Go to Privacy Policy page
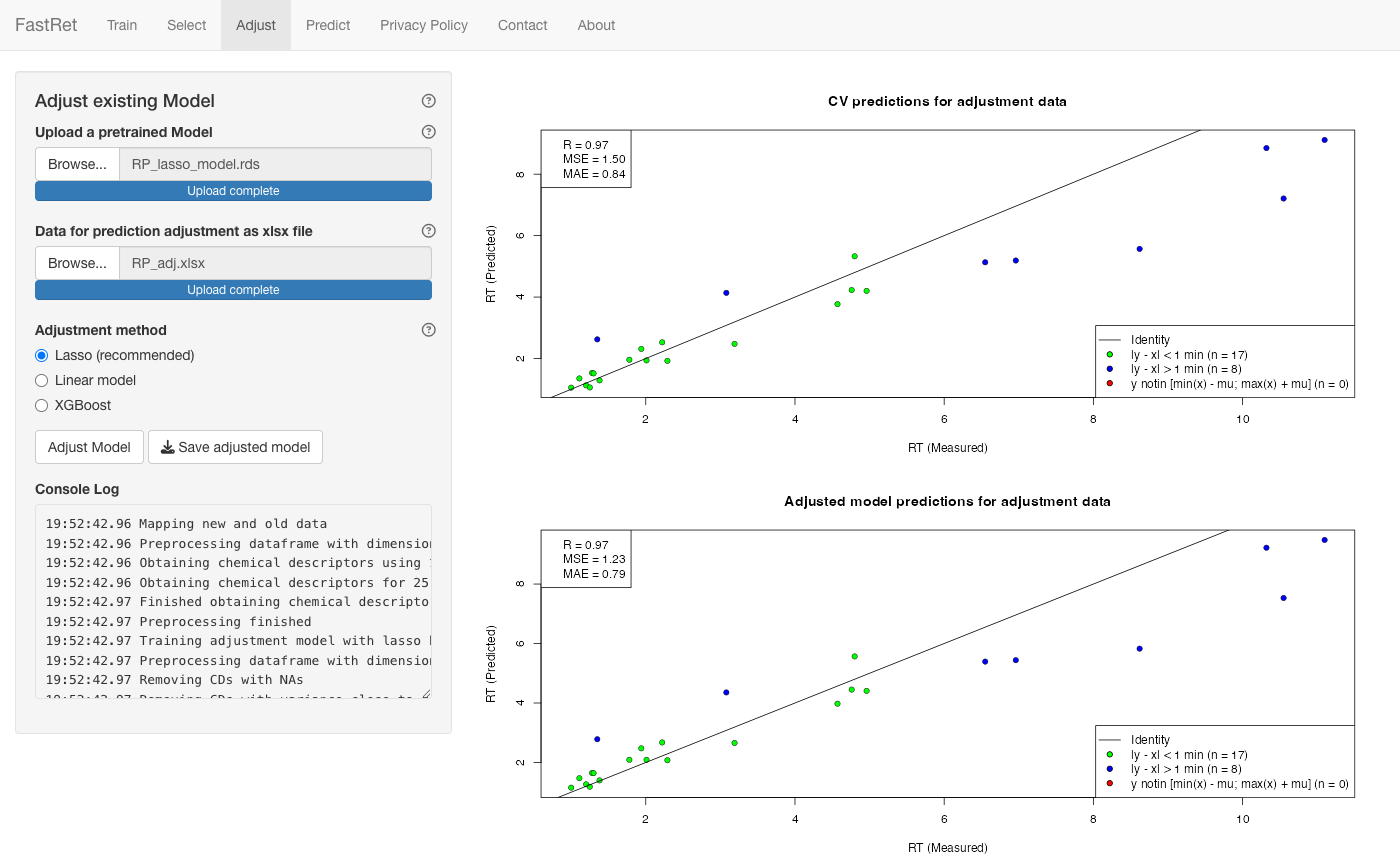 424,25
